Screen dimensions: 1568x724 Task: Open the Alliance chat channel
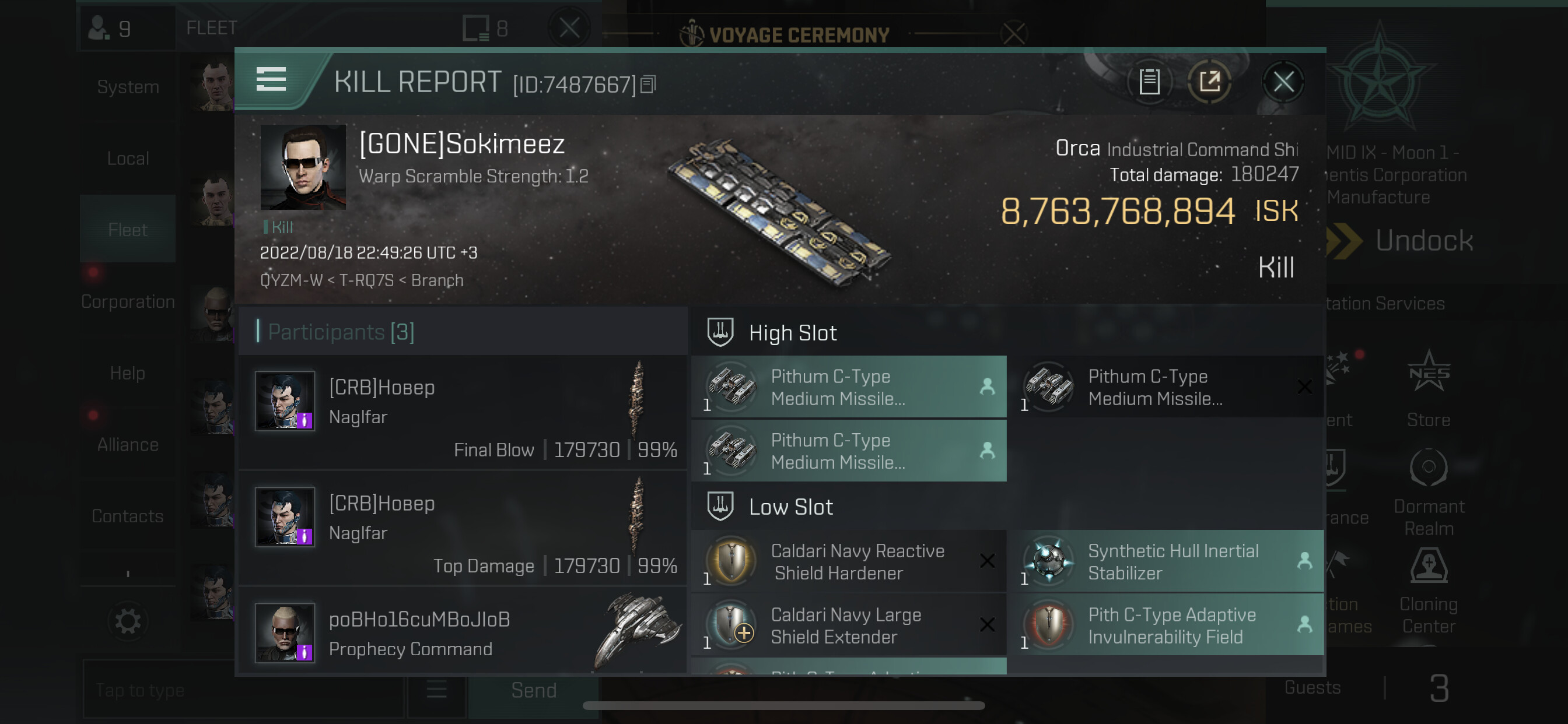(x=128, y=444)
